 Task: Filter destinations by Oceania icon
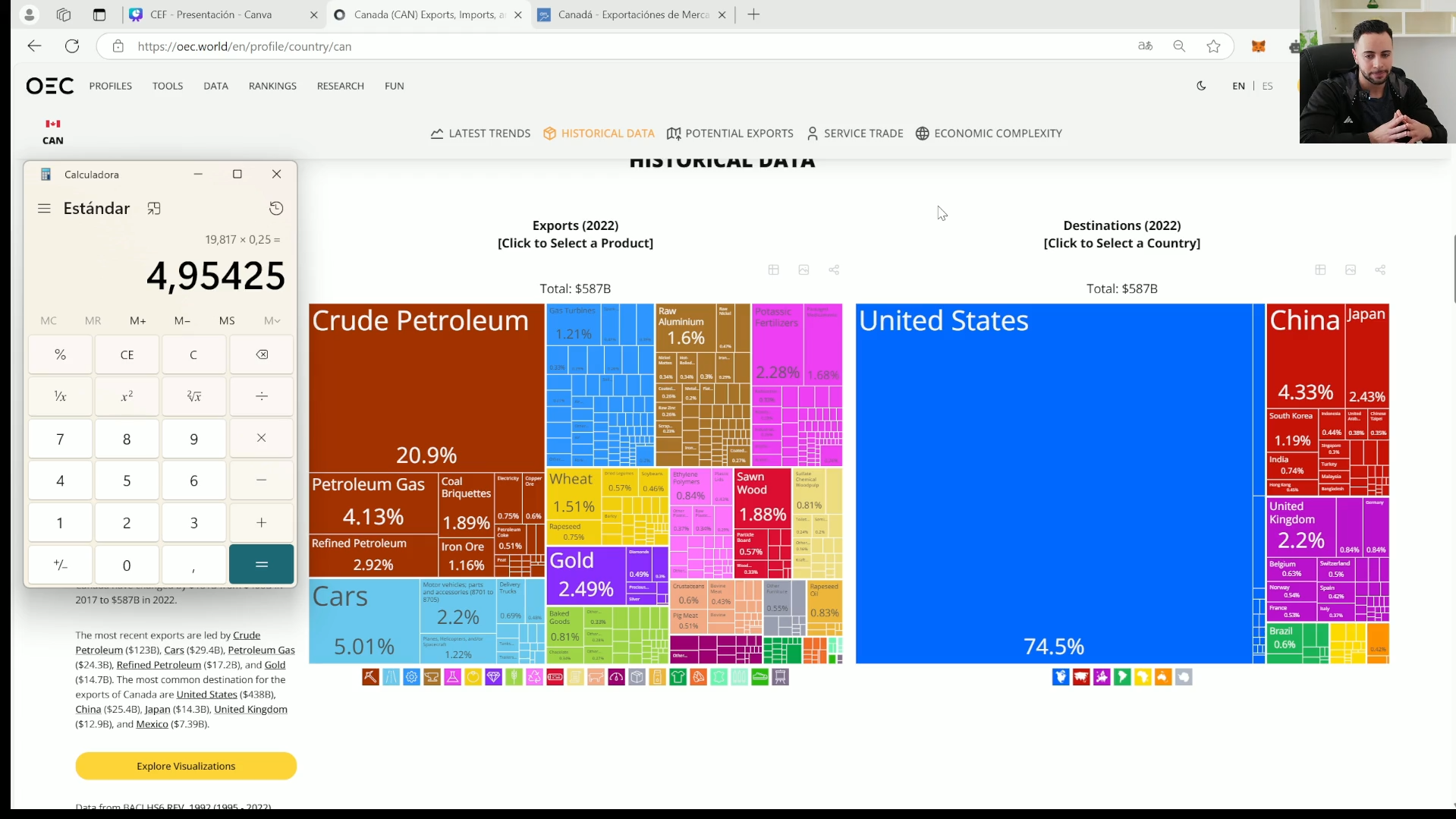(x=1163, y=677)
